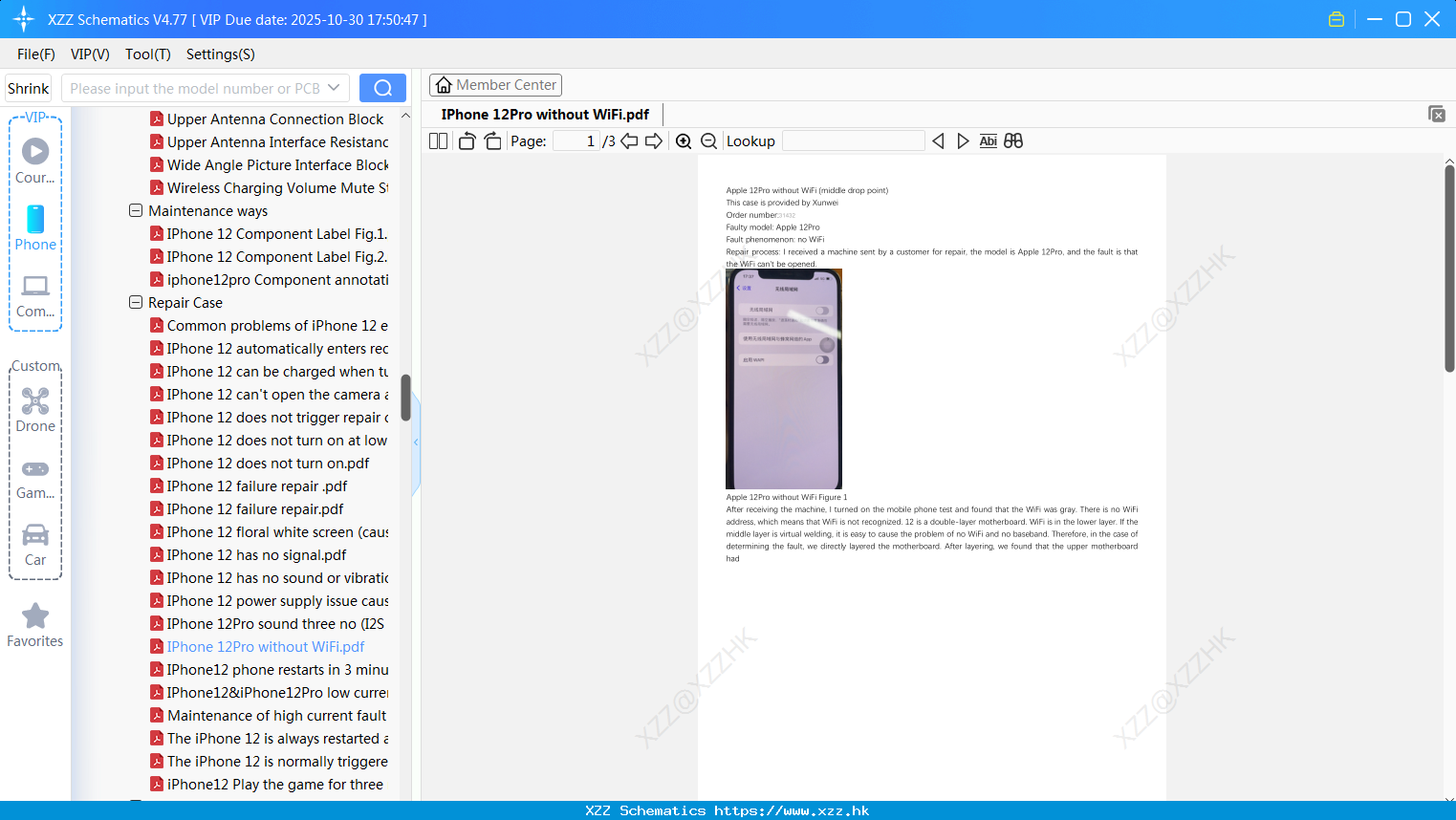Open the Settings(S) menu

click(221, 54)
